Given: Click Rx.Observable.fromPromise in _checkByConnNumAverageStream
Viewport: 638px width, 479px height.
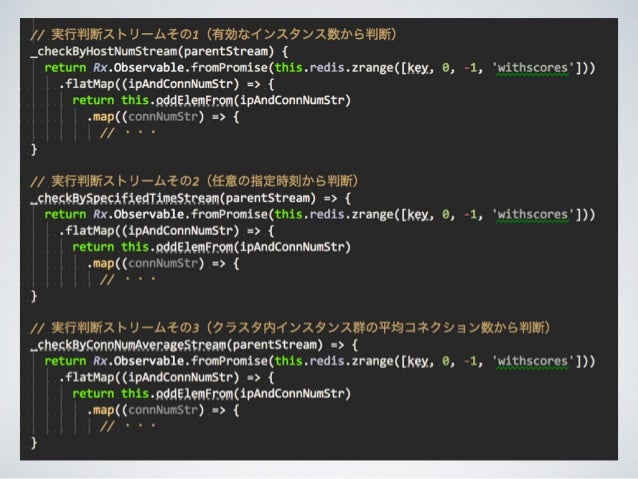Looking at the screenshot, I should pos(180,361).
